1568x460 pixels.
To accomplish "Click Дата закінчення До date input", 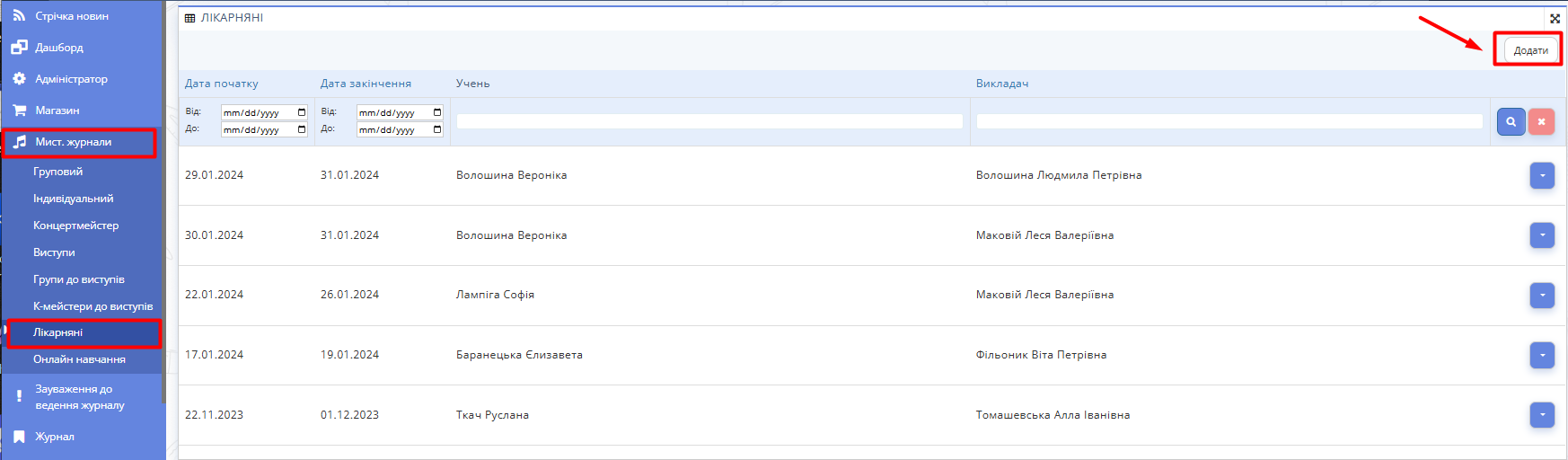I will click(x=400, y=129).
